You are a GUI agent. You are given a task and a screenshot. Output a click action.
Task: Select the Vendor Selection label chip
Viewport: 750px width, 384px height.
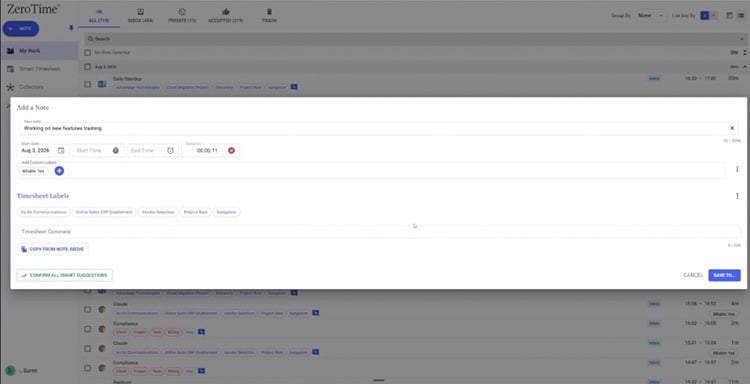(158, 212)
